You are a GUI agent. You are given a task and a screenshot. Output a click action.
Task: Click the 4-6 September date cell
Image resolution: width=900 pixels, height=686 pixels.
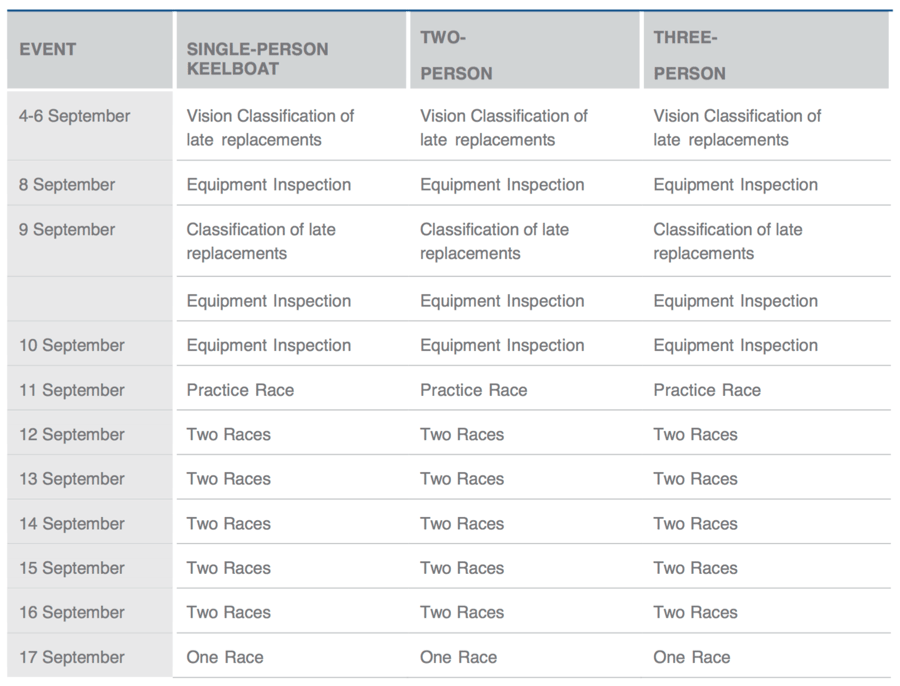75,116
